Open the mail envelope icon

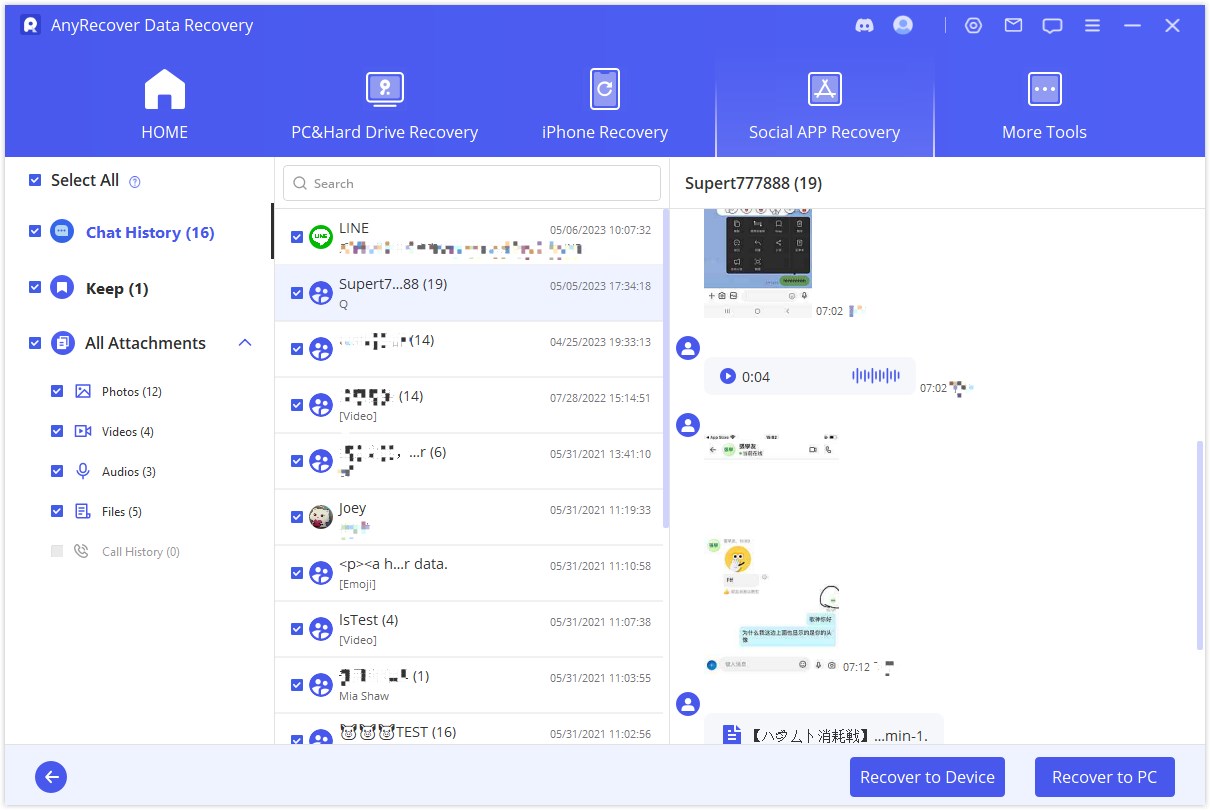click(x=1013, y=26)
